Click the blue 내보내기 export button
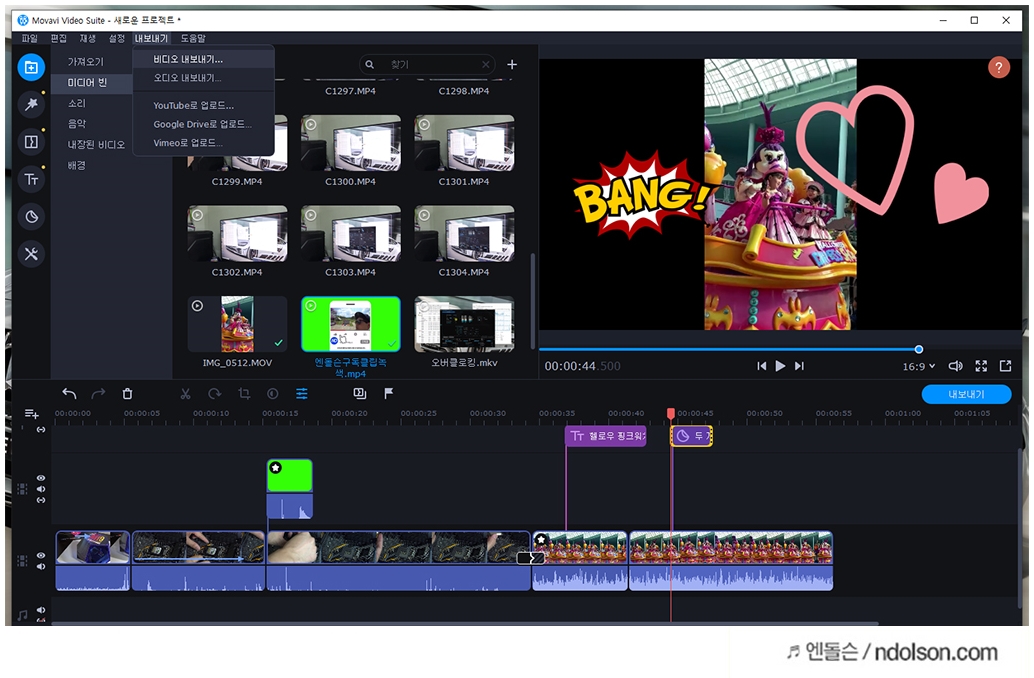The image size is (1034, 678). (966, 394)
